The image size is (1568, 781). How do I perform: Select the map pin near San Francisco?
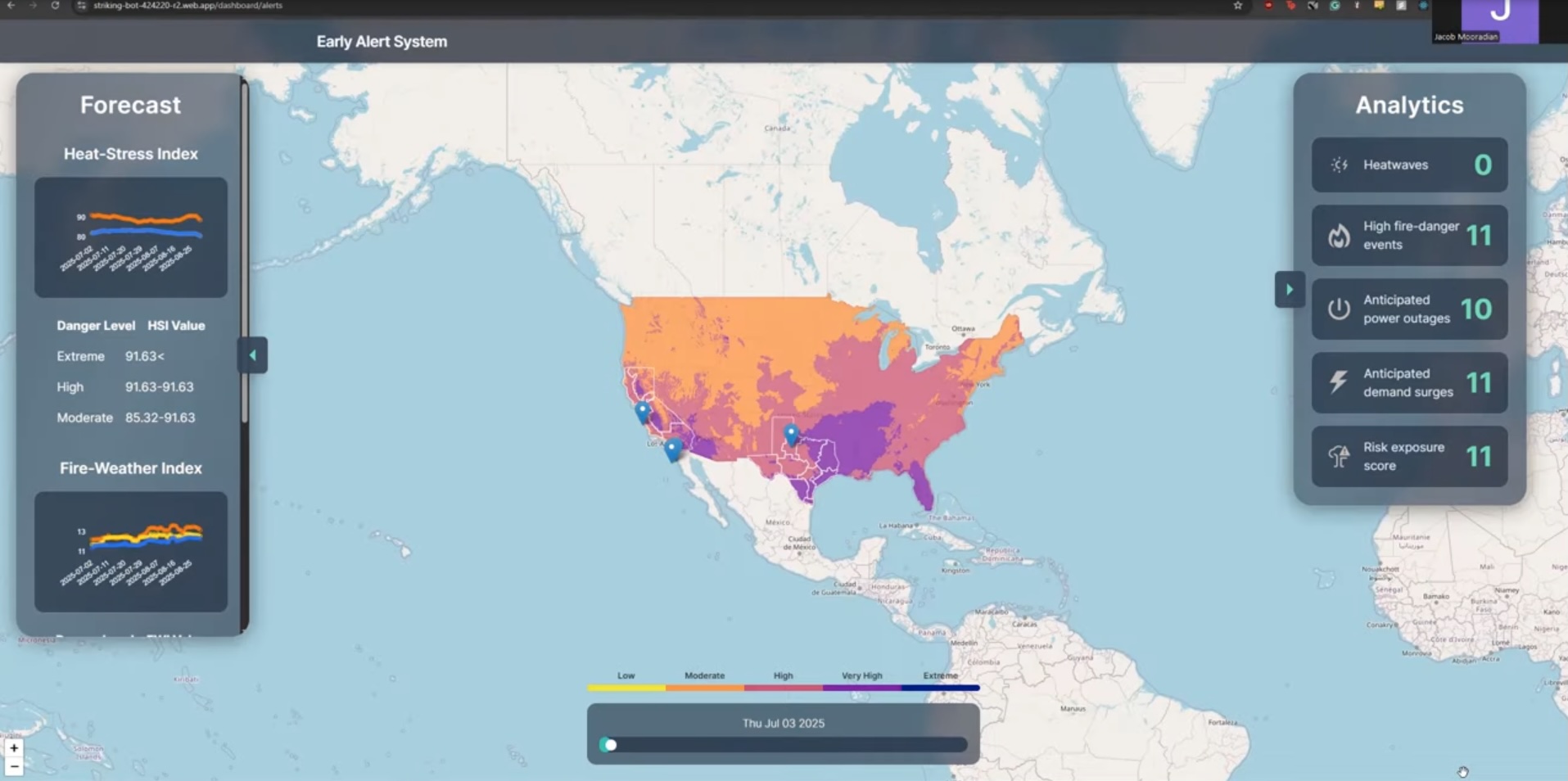tap(643, 412)
